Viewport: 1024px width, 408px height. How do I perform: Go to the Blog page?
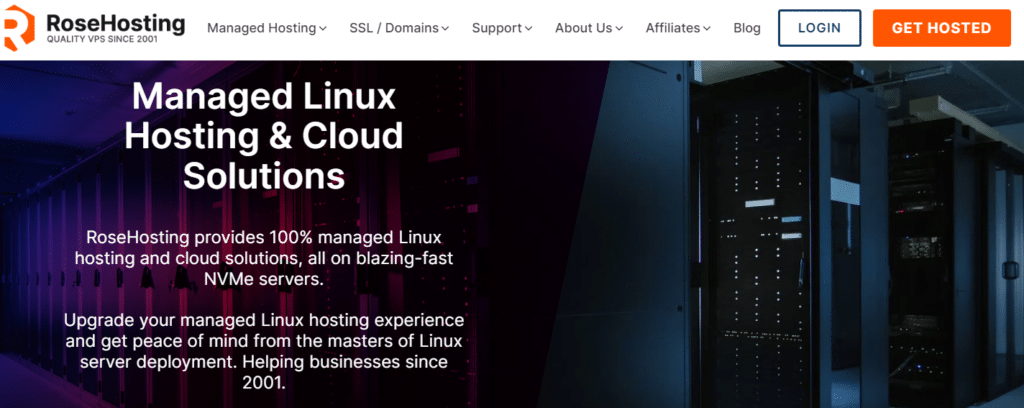(x=747, y=28)
